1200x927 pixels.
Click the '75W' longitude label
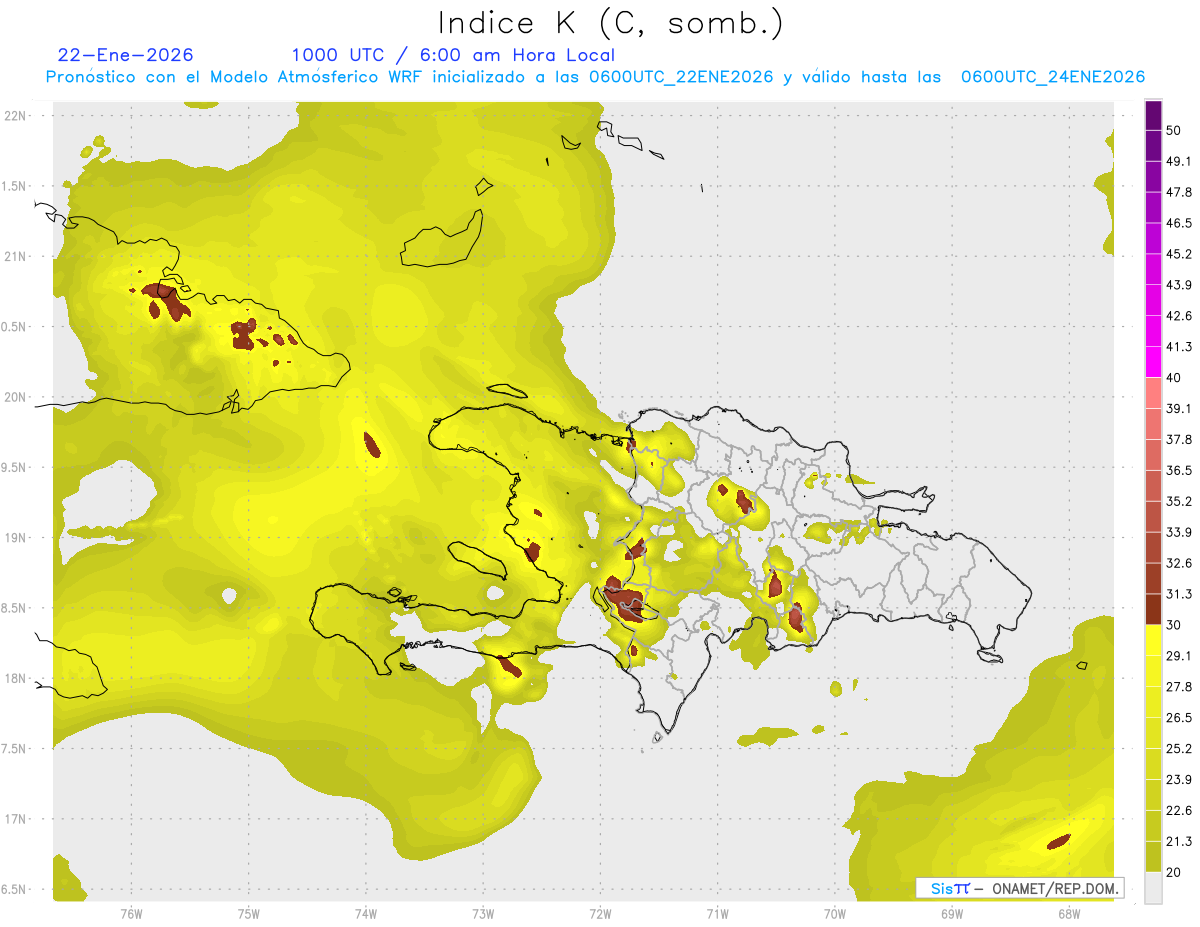[249, 914]
